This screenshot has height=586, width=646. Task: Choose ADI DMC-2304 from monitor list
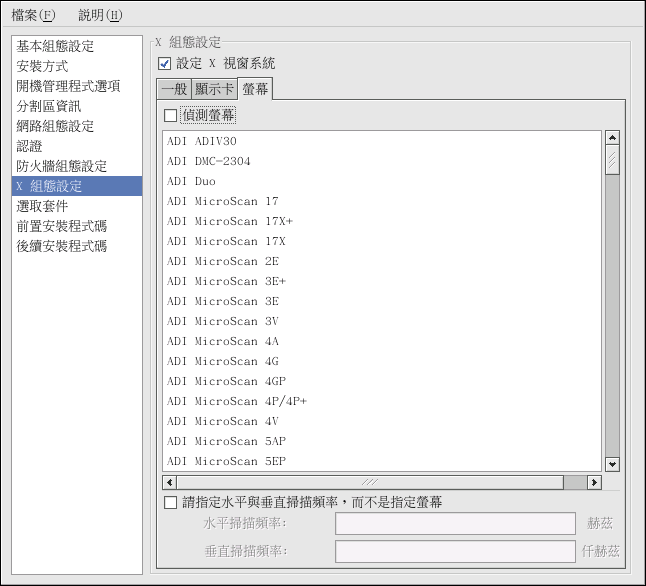point(209,161)
